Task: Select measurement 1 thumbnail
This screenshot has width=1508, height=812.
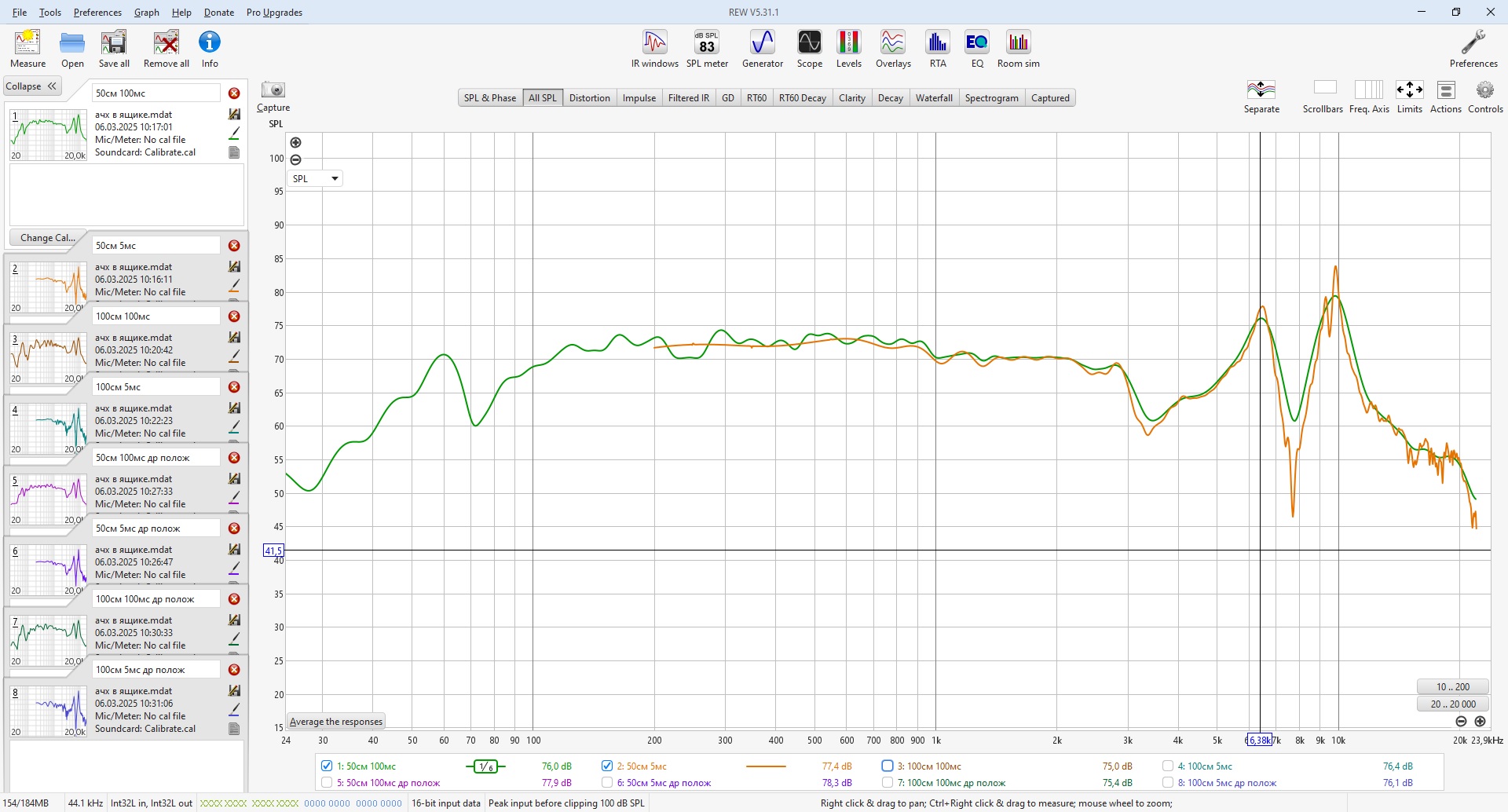Action: click(48, 135)
